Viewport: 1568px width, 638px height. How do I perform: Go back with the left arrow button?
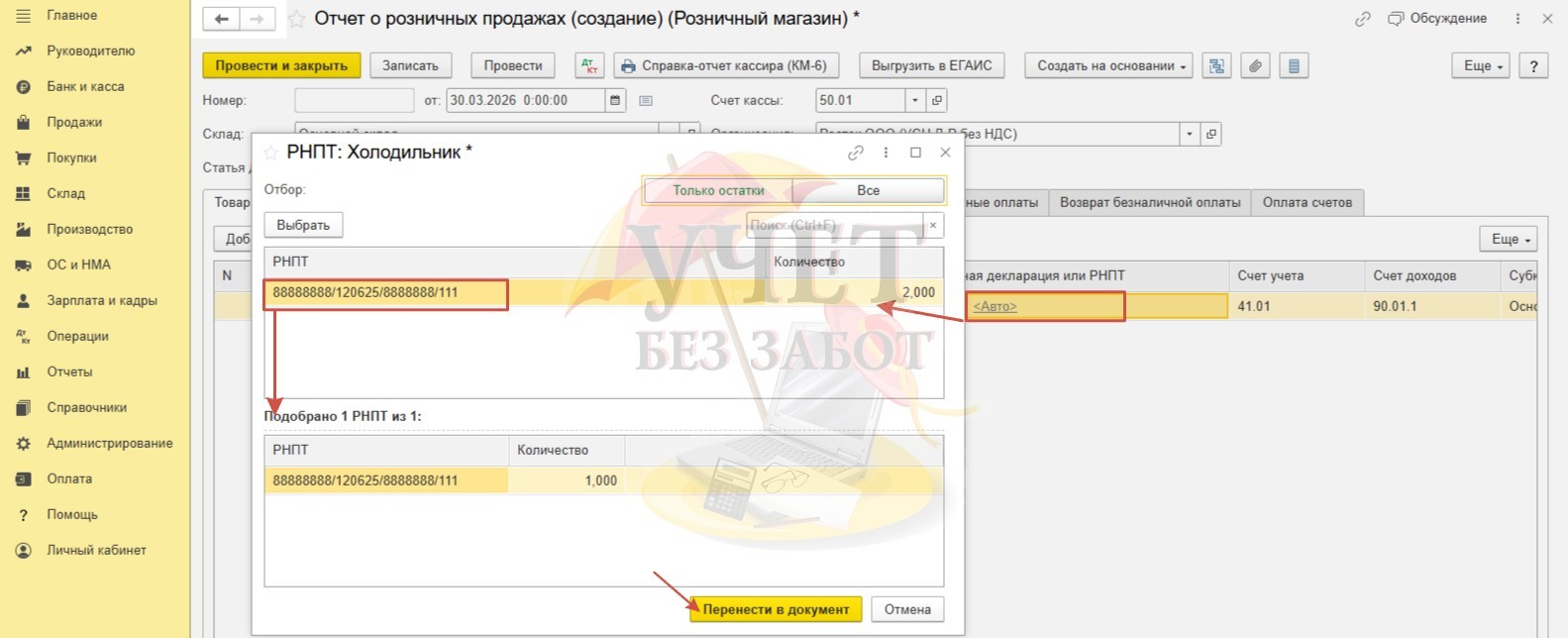[221, 19]
